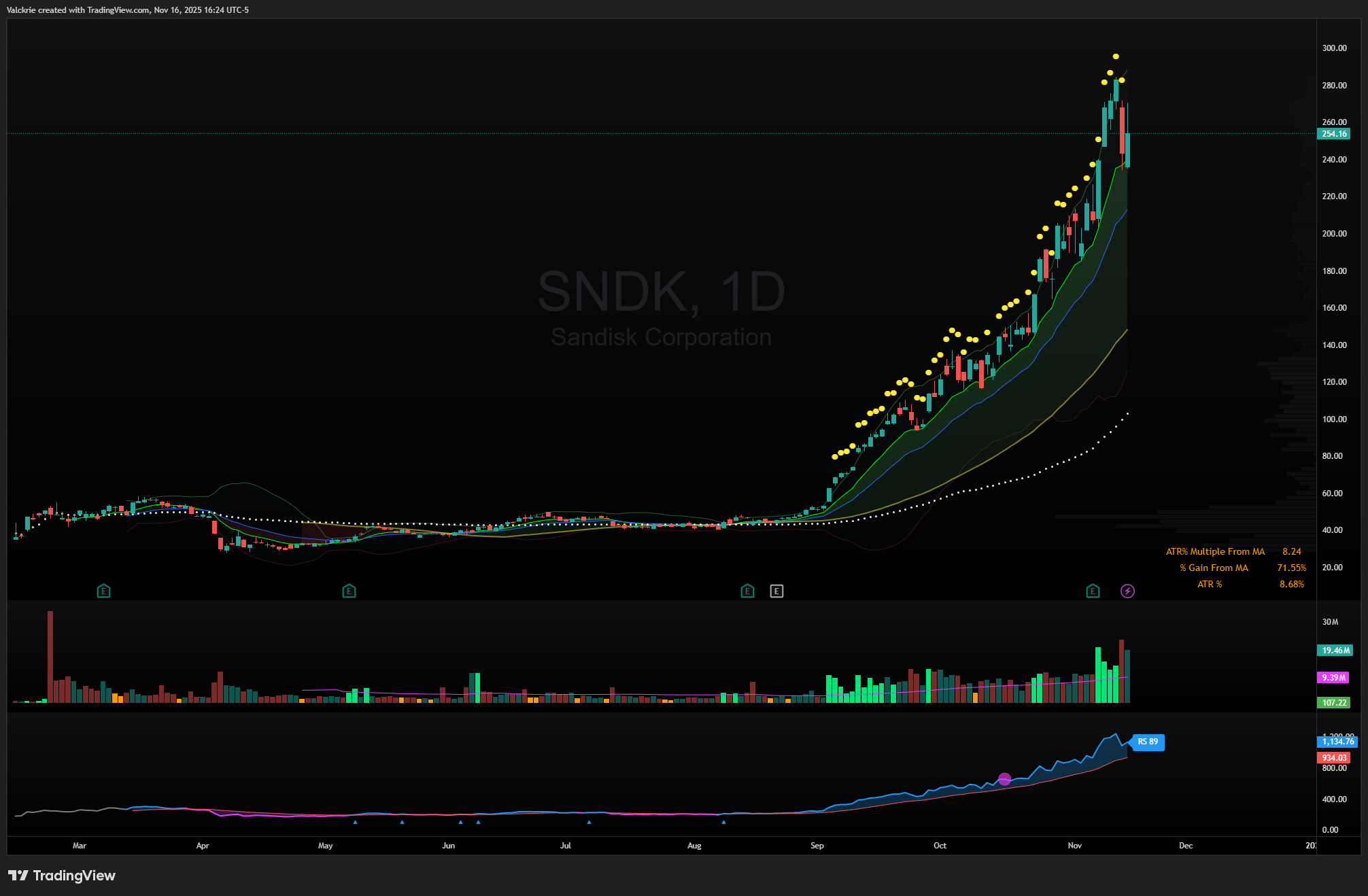Viewport: 1368px width, 896px height.
Task: Click the purple dot on the RS line
Action: click(1004, 779)
